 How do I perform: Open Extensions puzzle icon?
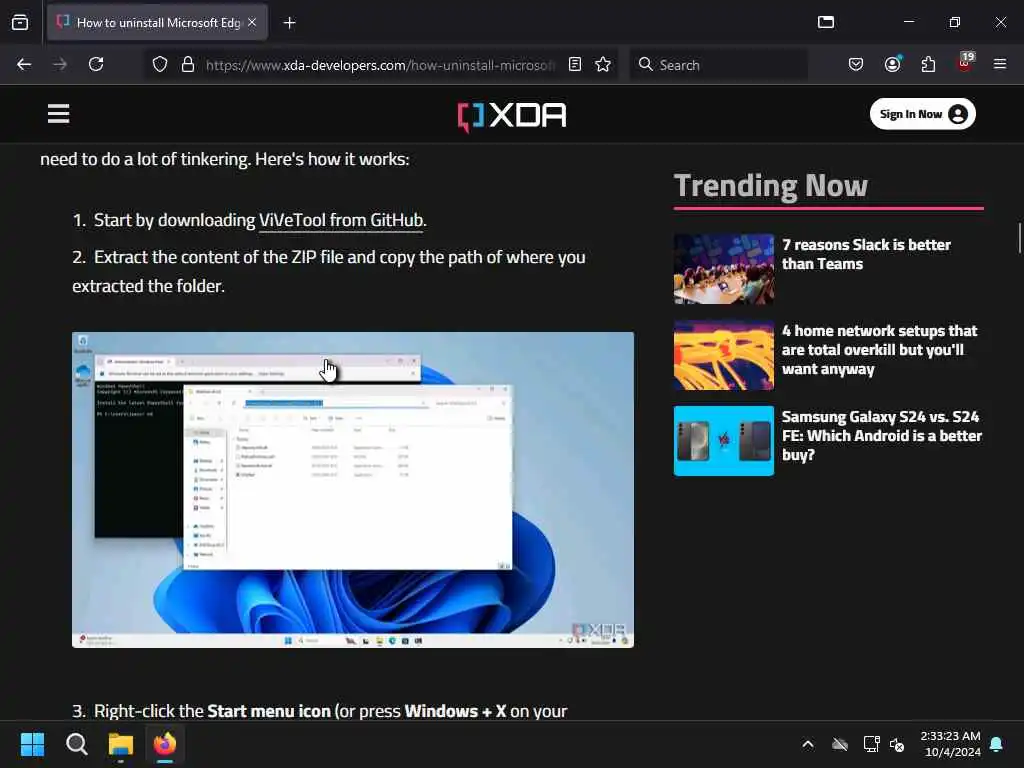pyautogui.click(x=928, y=64)
